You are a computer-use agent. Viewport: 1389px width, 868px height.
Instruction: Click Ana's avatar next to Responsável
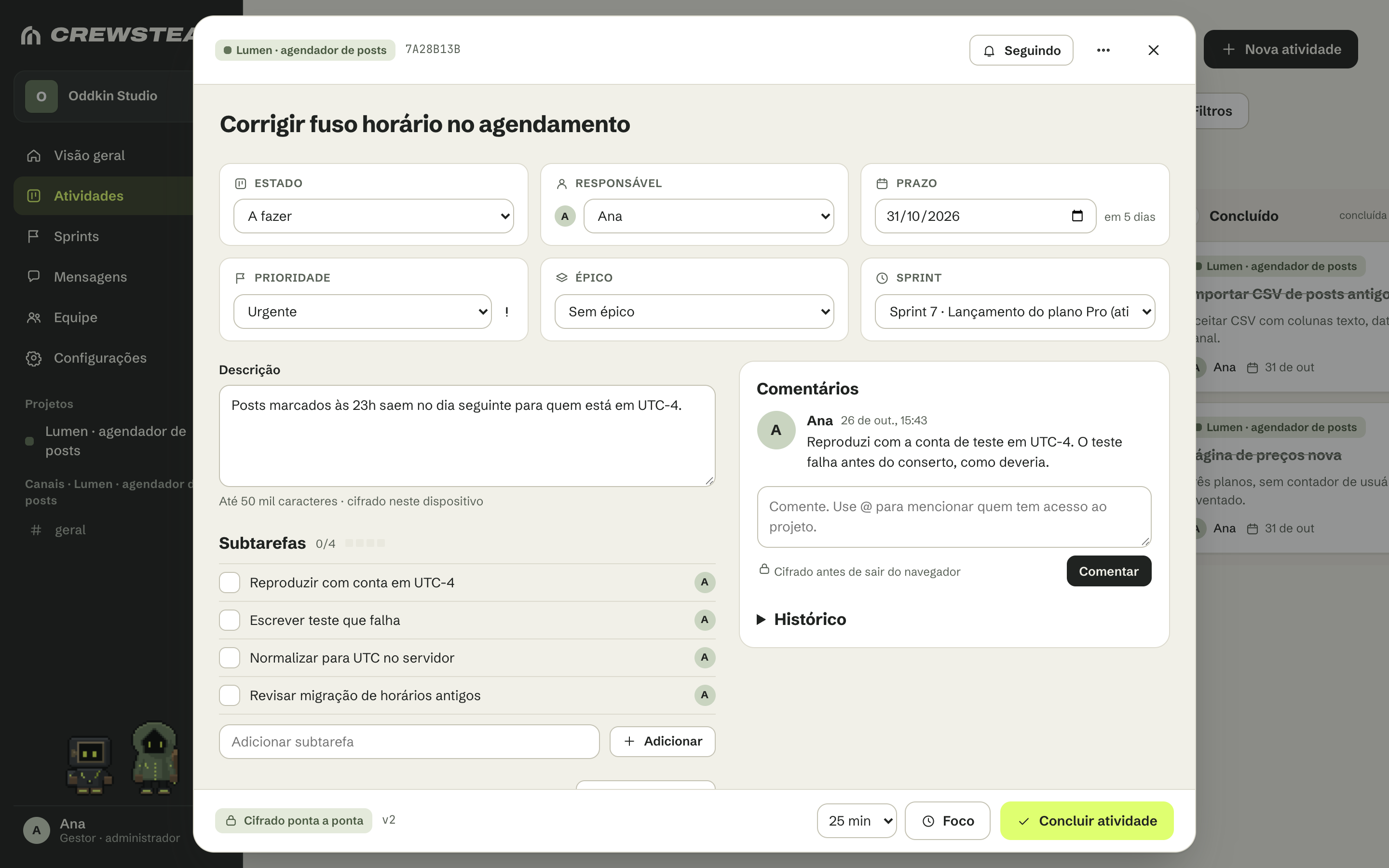[x=565, y=216]
